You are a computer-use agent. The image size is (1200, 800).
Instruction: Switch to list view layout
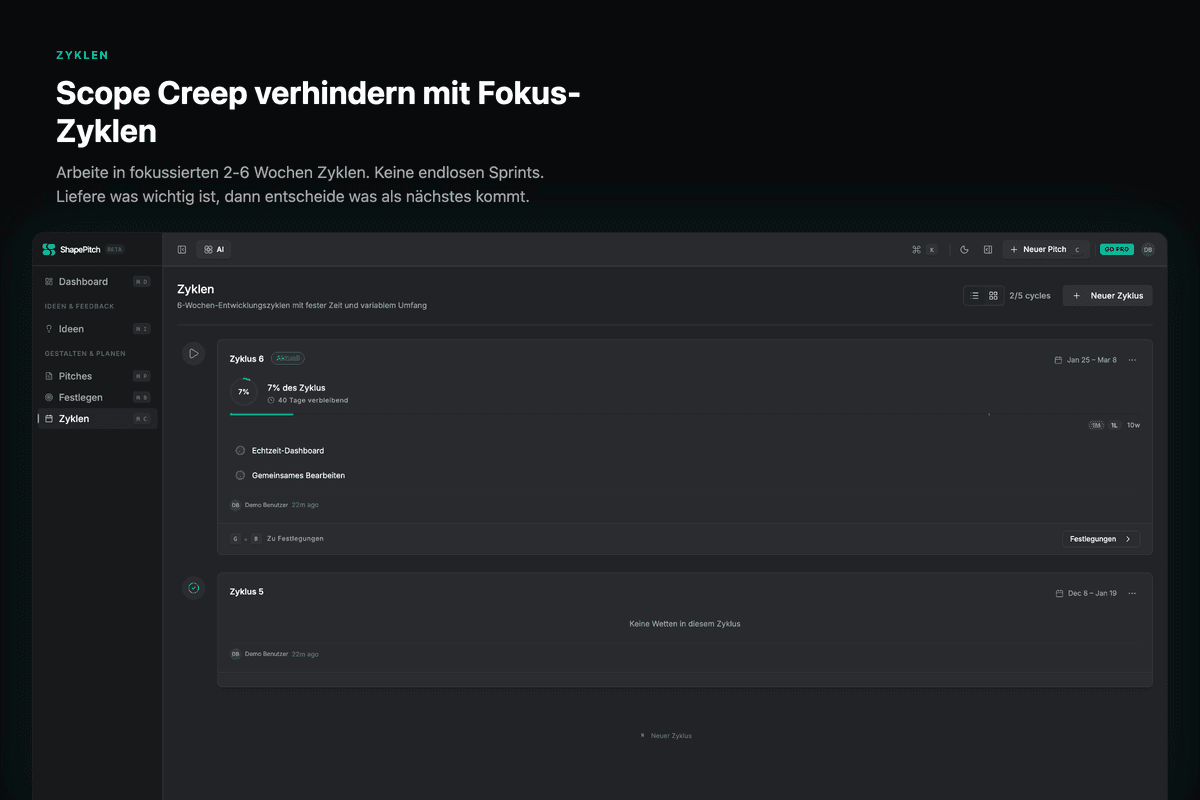pos(974,296)
